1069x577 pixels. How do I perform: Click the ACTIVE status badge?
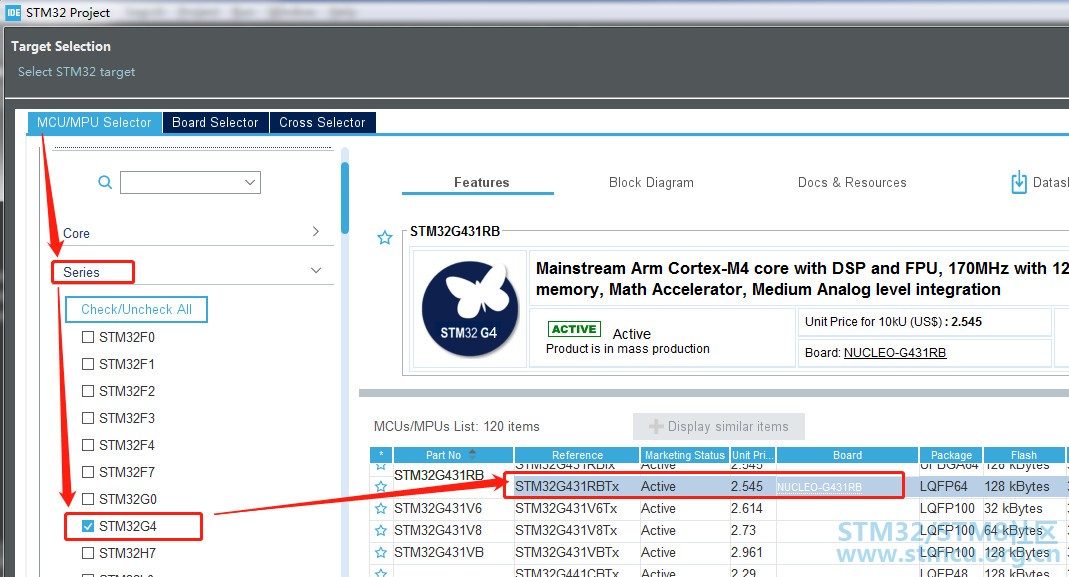point(574,329)
